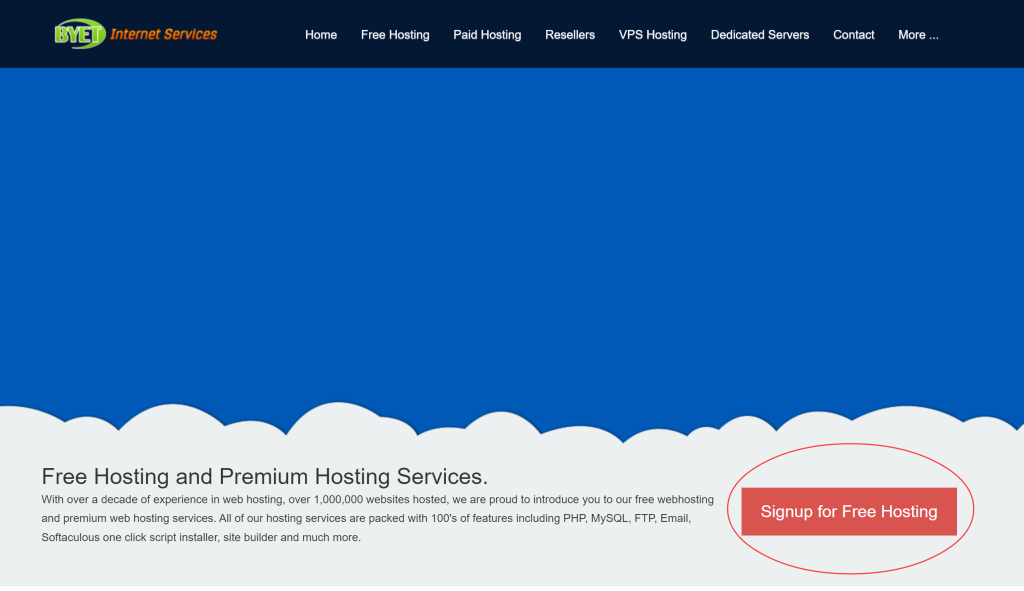Viewport: 1024px width, 591px height.
Task: Navigate to VPS Hosting
Action: click(652, 35)
